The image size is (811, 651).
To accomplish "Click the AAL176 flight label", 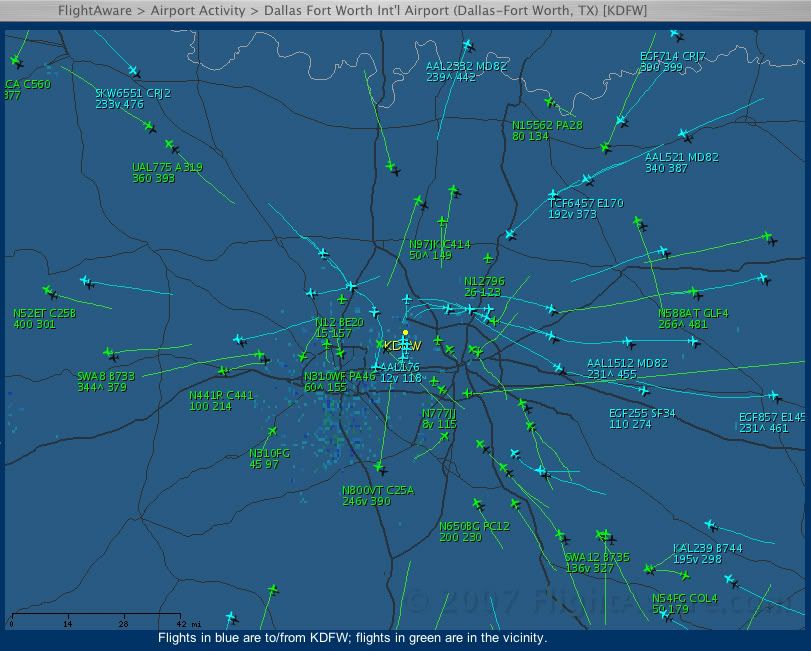I will click(x=401, y=372).
